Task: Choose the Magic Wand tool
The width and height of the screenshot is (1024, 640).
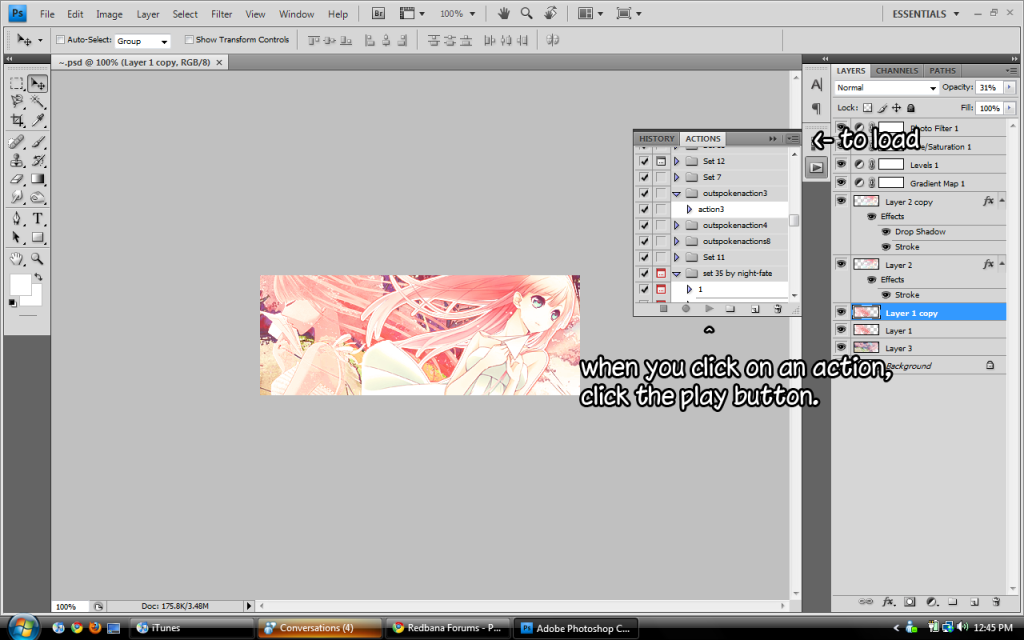Action: coord(37,101)
